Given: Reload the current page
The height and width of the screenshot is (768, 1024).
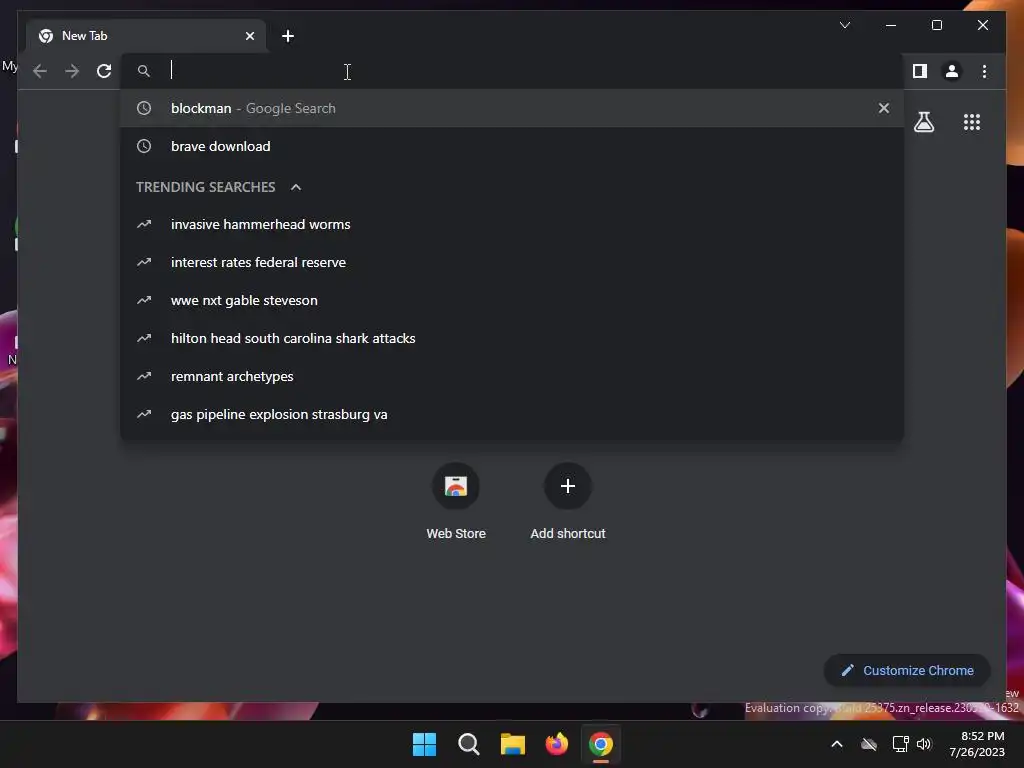Looking at the screenshot, I should click(x=104, y=71).
